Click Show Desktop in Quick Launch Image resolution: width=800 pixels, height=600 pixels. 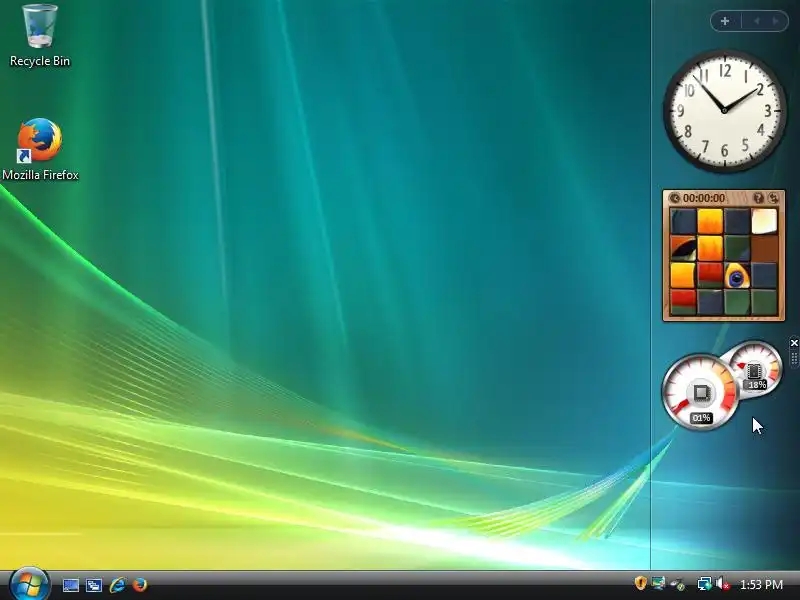70,585
